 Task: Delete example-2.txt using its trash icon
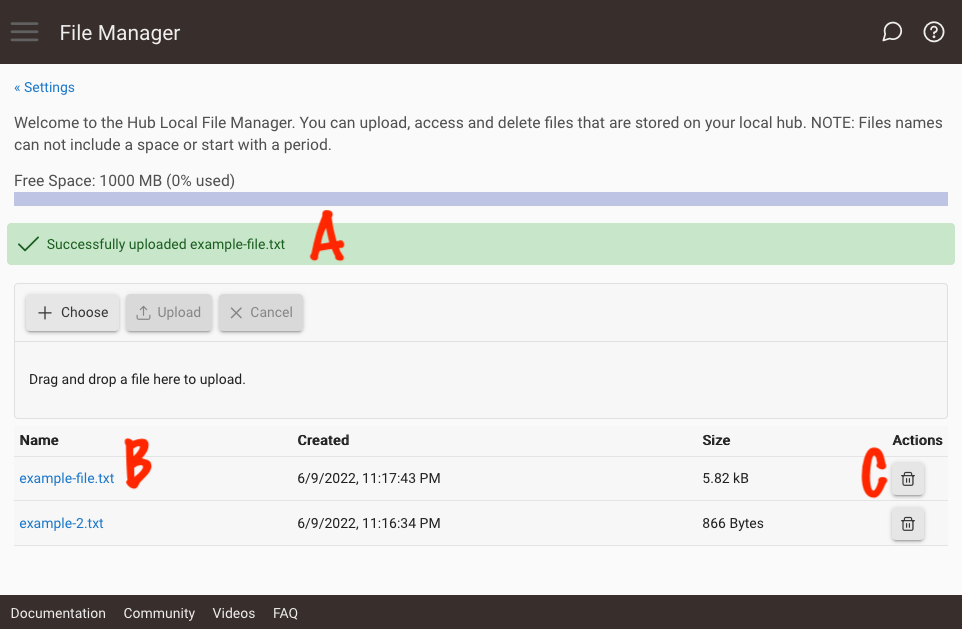tap(907, 523)
